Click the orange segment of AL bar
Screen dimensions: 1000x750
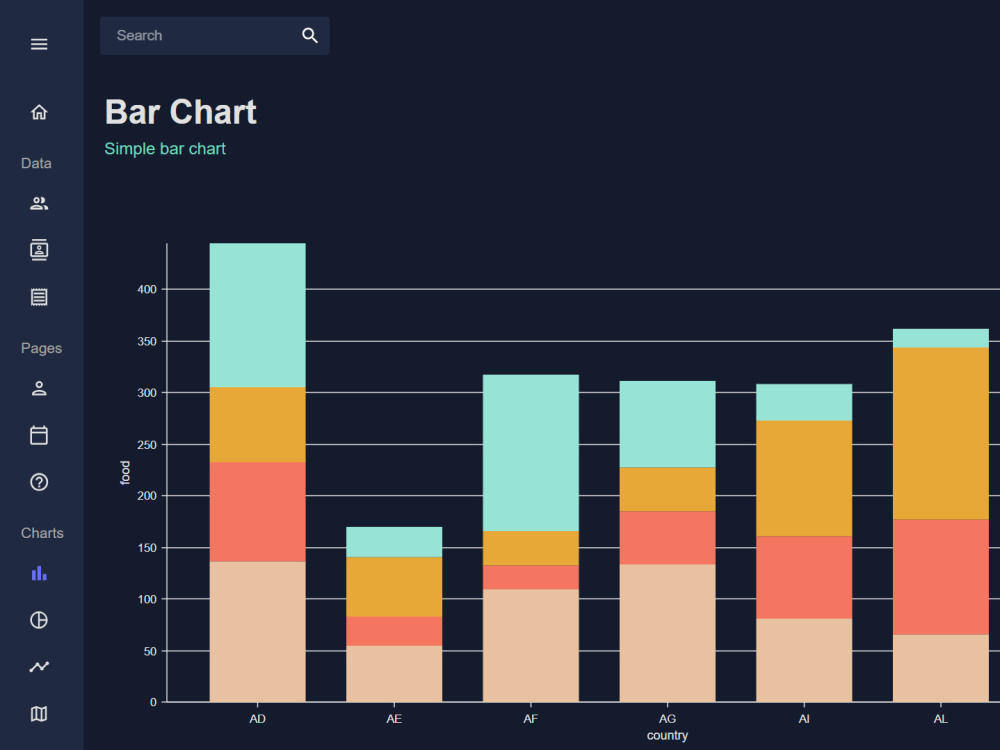coord(941,434)
